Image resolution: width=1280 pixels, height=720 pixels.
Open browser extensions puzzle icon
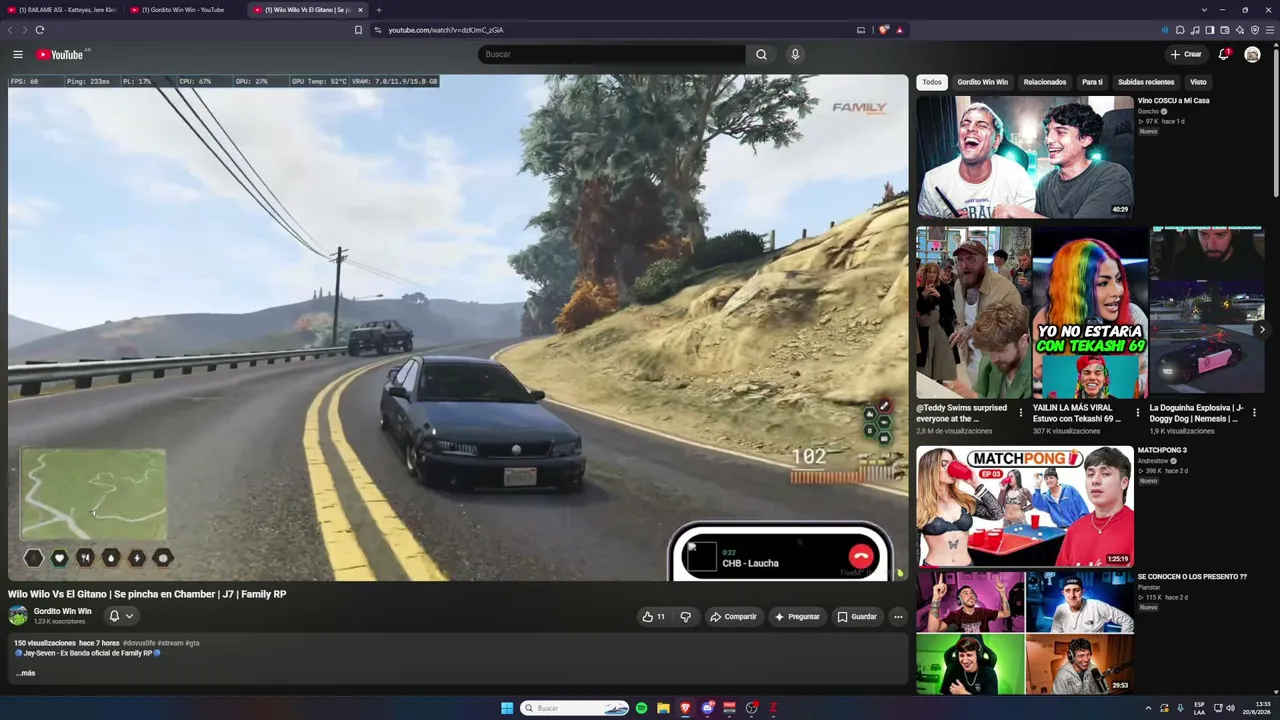1180,30
